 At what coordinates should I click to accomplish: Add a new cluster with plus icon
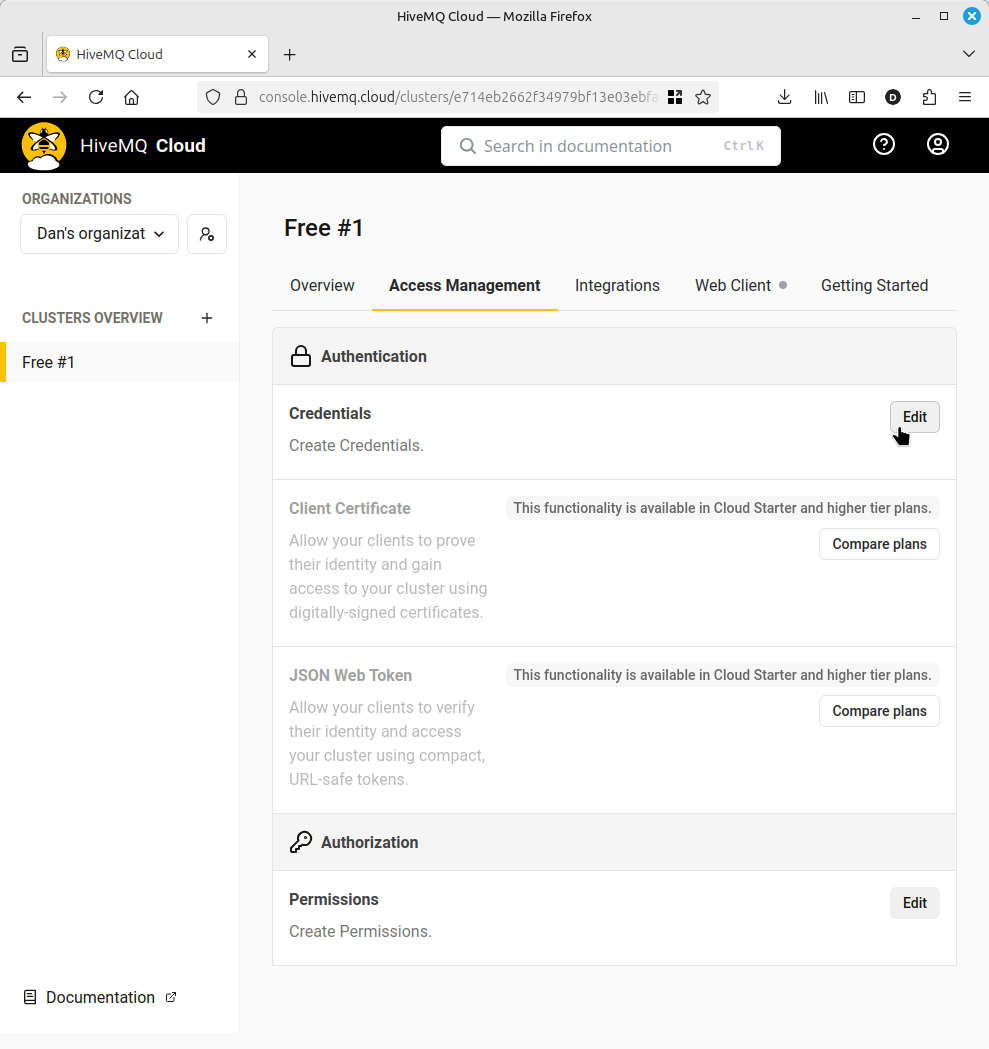click(207, 318)
